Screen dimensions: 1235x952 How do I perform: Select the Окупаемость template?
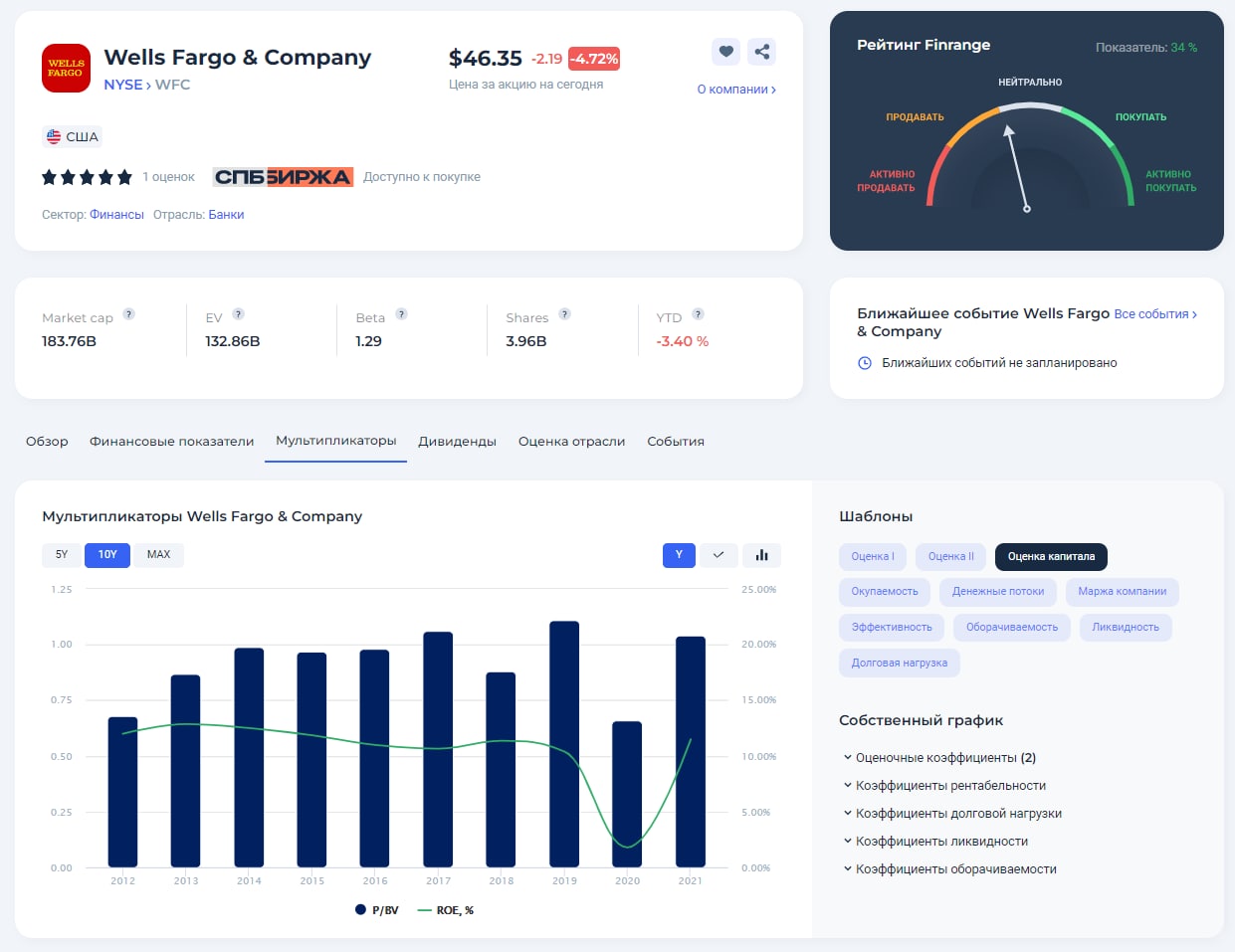[x=885, y=592]
